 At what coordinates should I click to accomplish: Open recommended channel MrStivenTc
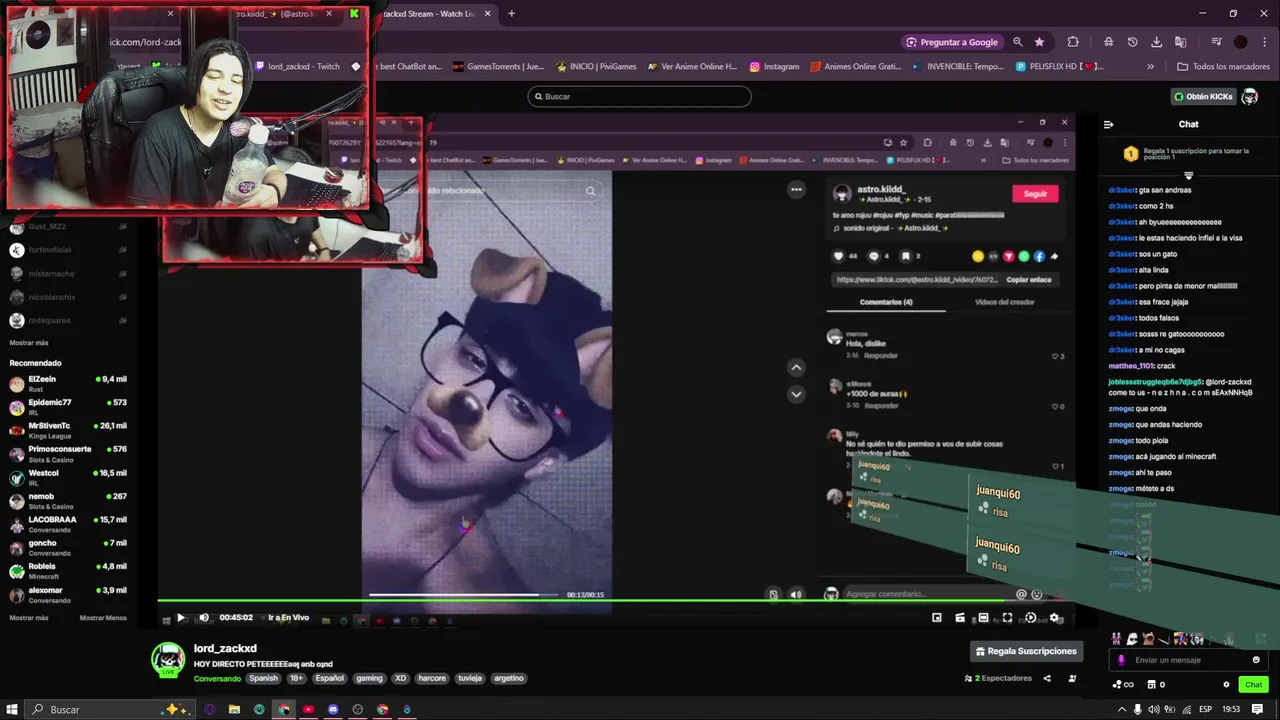[x=68, y=430]
